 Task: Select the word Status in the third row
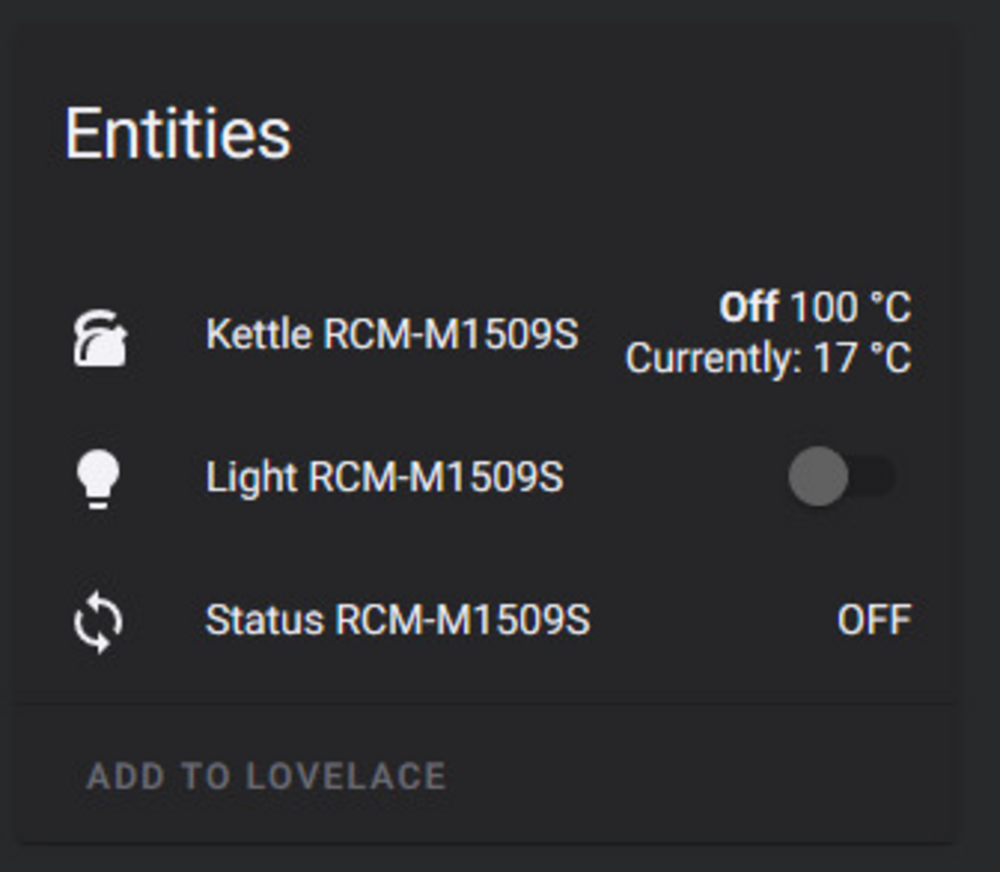264,619
